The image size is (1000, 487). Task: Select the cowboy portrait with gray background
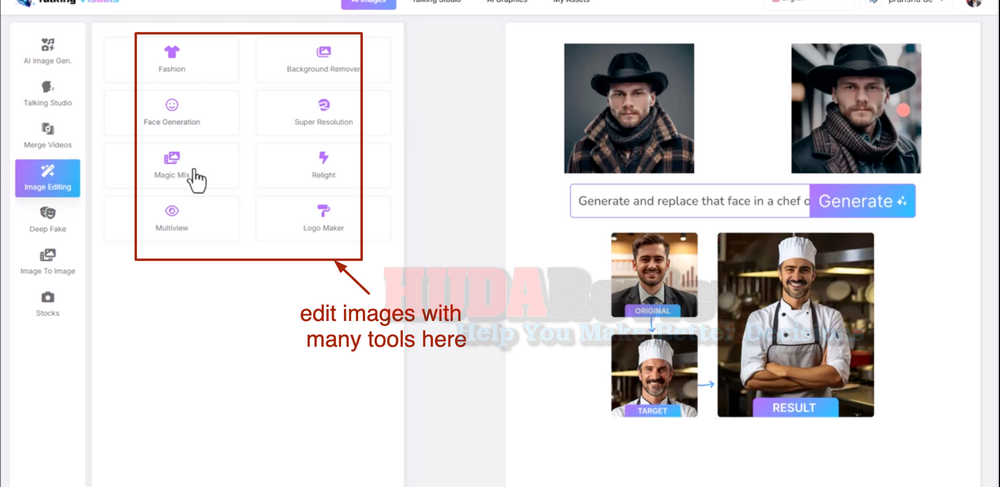[x=629, y=108]
